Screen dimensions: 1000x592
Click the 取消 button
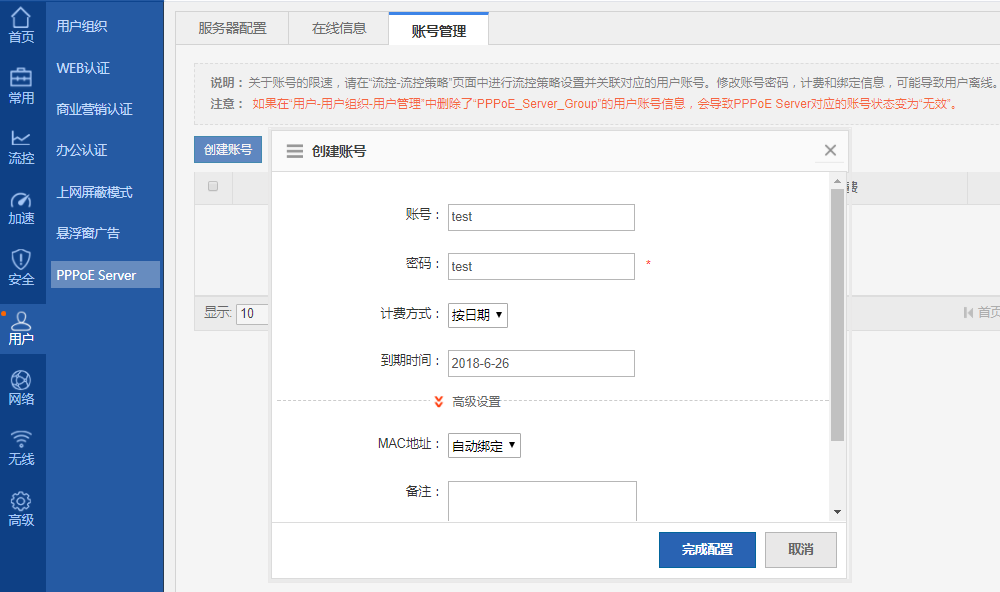click(800, 550)
